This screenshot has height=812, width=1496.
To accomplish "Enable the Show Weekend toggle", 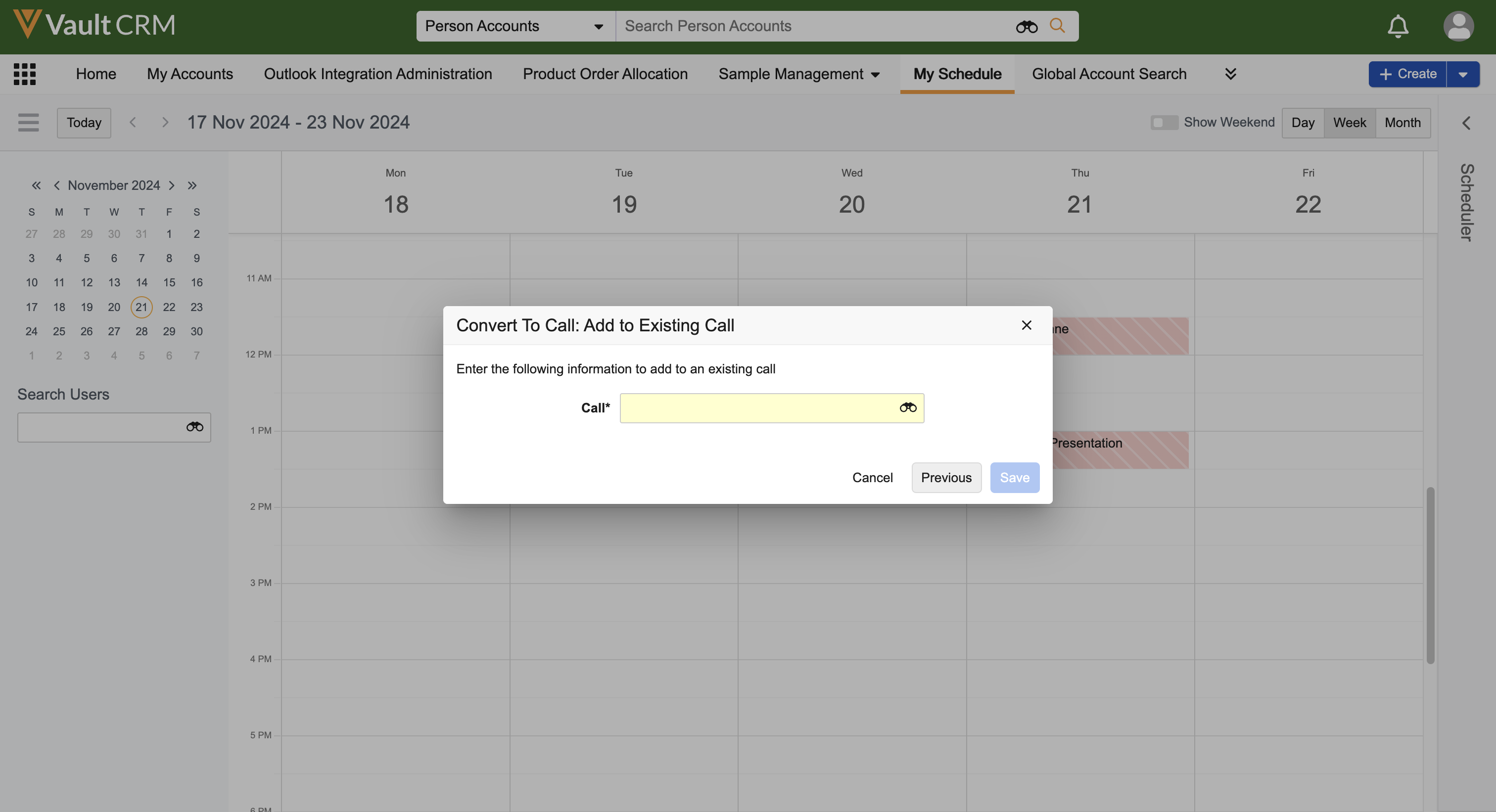I will 1164,123.
